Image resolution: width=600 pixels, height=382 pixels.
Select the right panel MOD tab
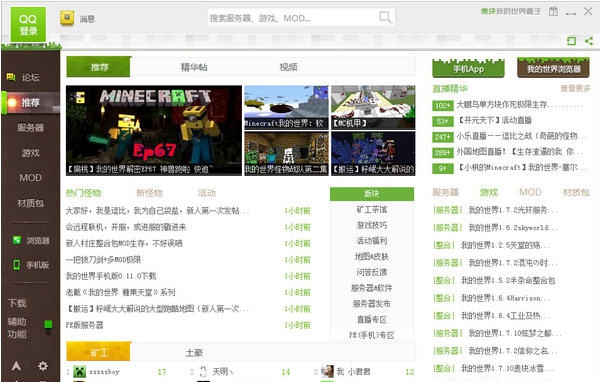tap(530, 192)
